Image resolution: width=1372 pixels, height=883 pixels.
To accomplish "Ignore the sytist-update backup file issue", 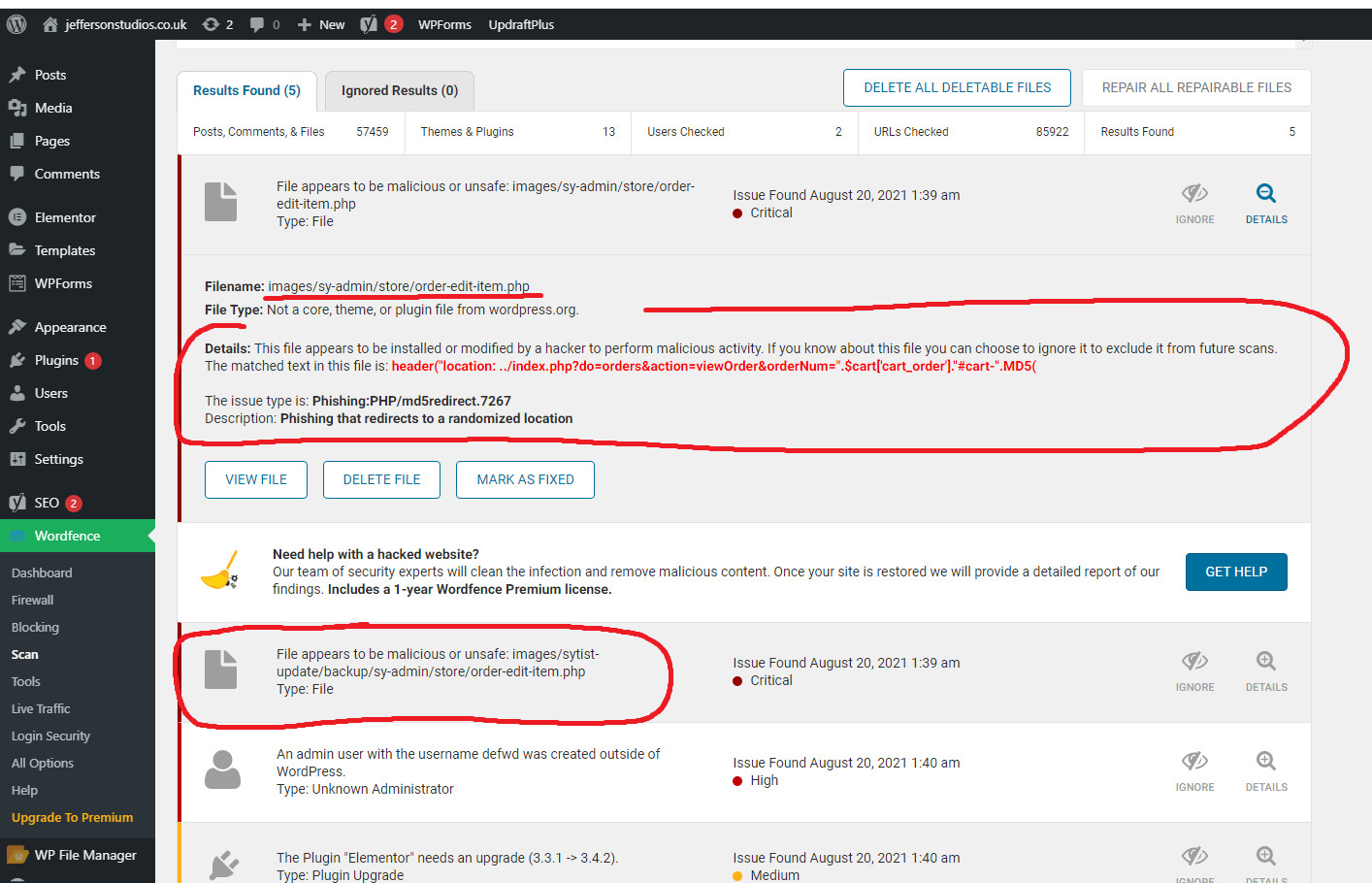I will [x=1194, y=671].
